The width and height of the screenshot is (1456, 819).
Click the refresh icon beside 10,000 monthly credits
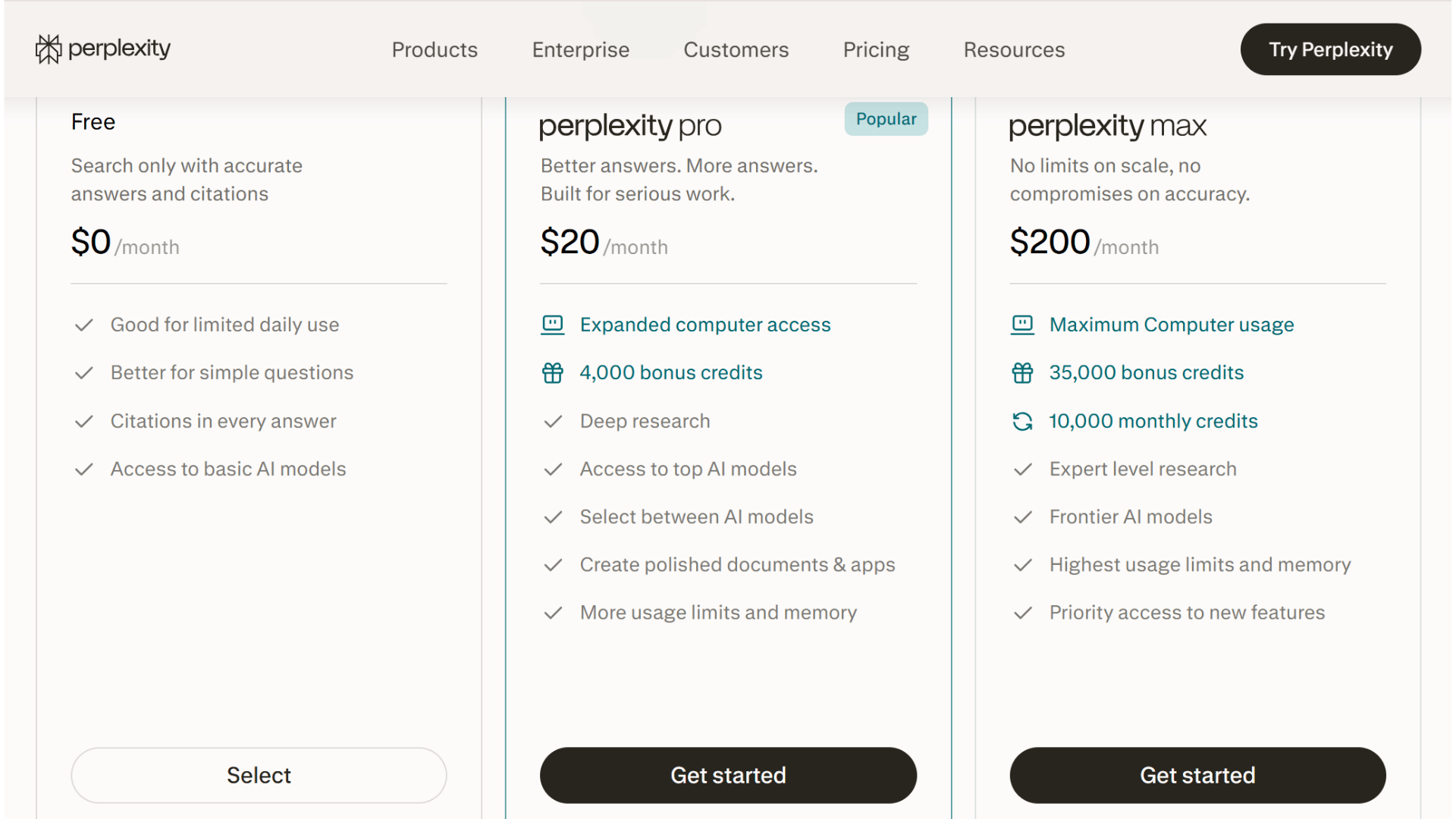[x=1022, y=421]
